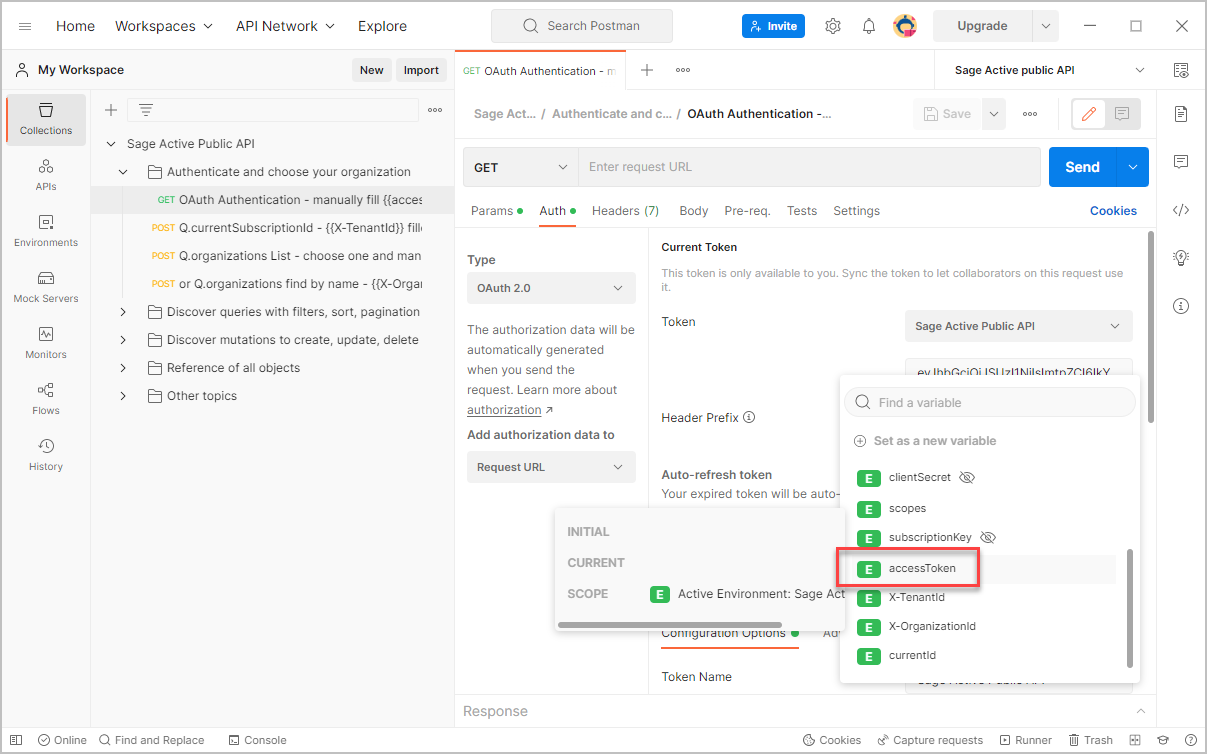The height and width of the screenshot is (754, 1207).
Task: Click the Send button
Action: [x=1082, y=167]
